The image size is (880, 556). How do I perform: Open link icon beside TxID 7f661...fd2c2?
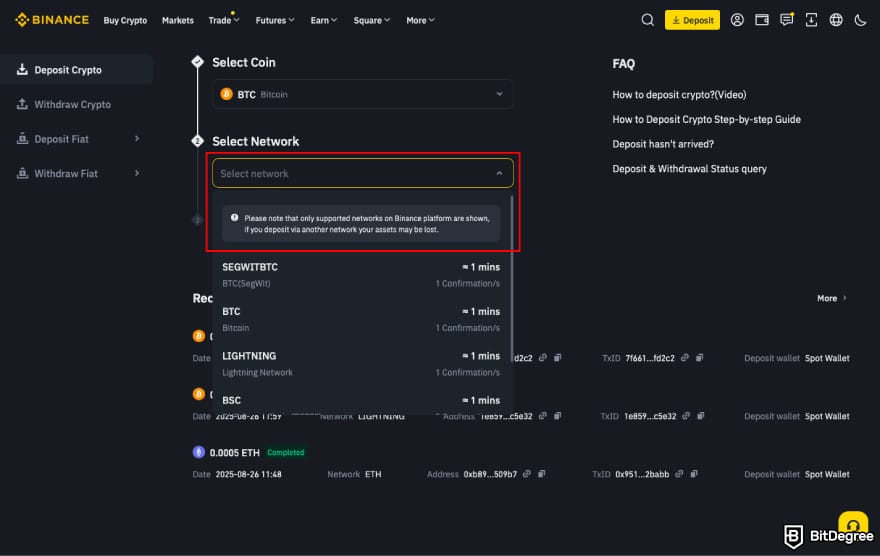pyautogui.click(x=685, y=358)
